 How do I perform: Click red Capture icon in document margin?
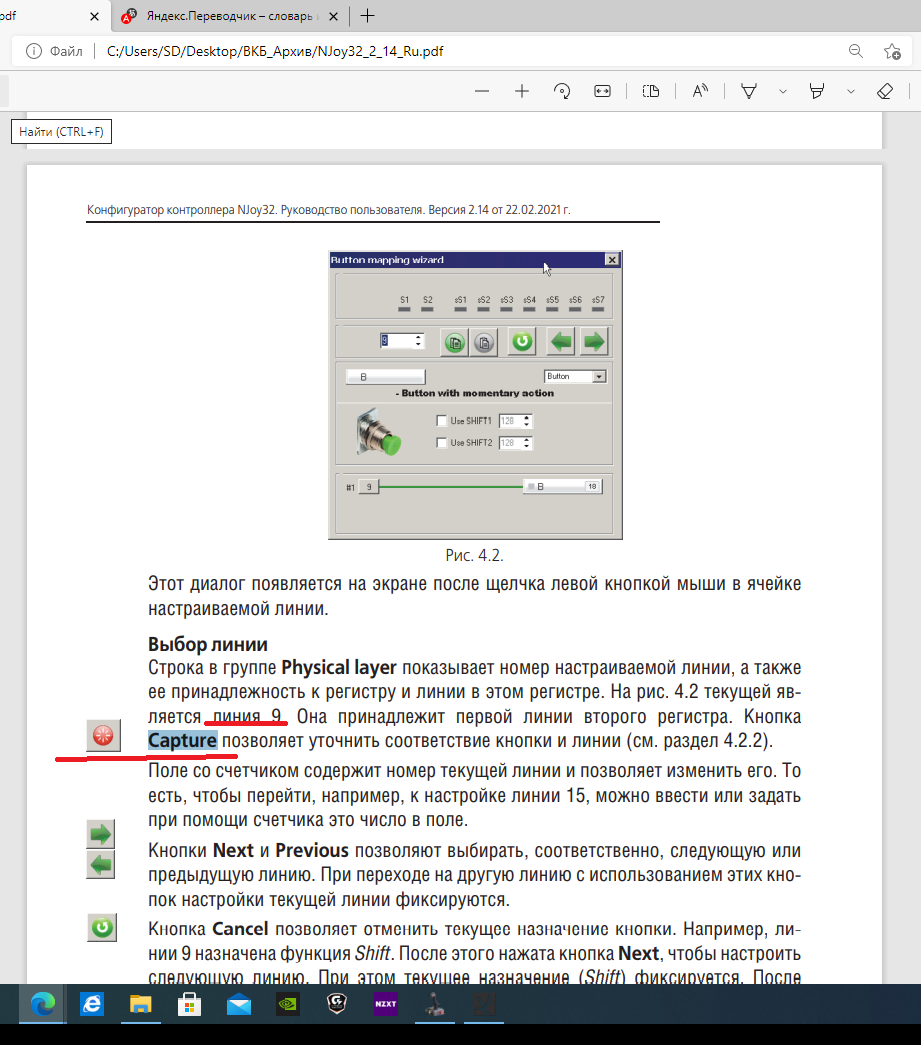tap(103, 735)
